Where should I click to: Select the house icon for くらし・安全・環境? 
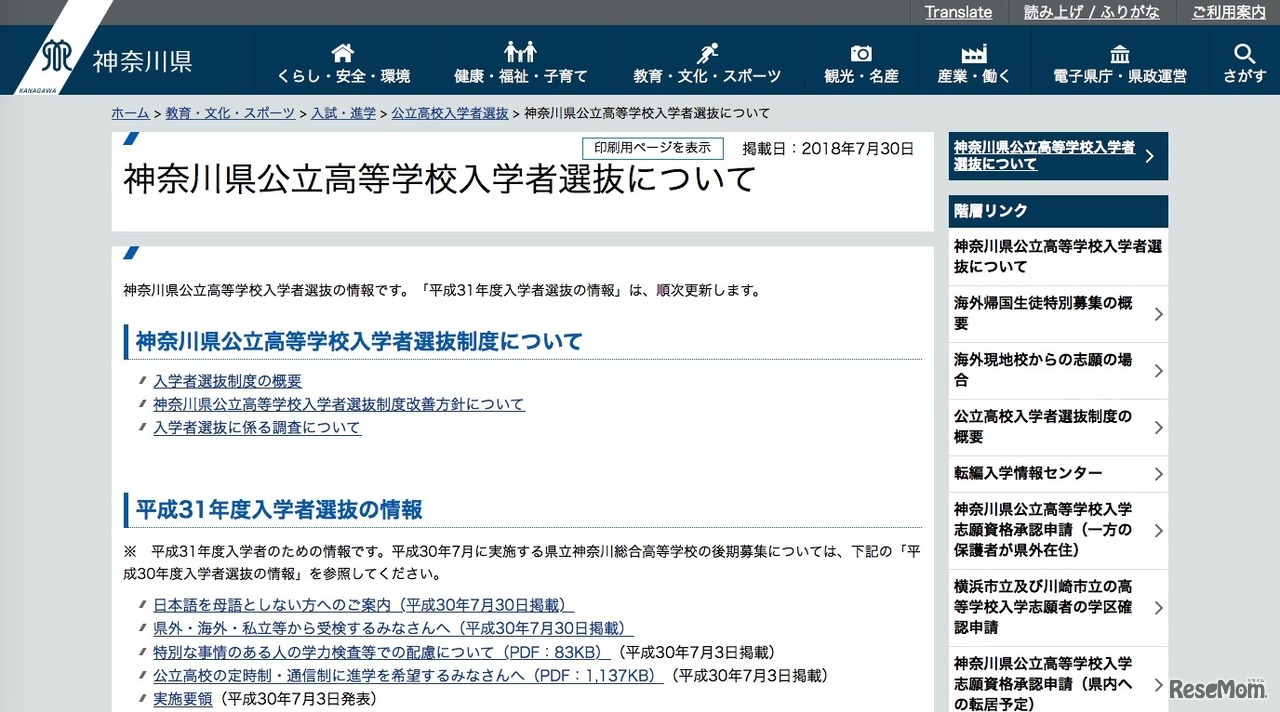(x=341, y=50)
